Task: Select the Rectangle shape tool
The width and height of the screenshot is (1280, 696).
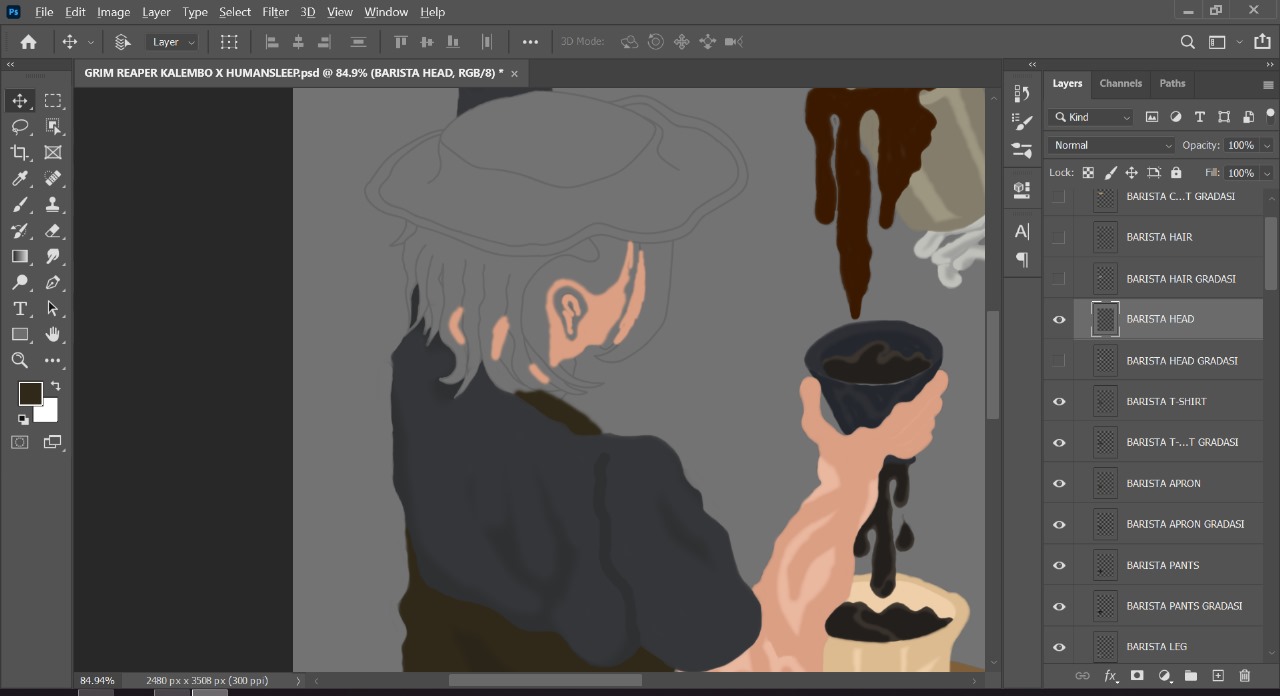Action: [x=20, y=335]
